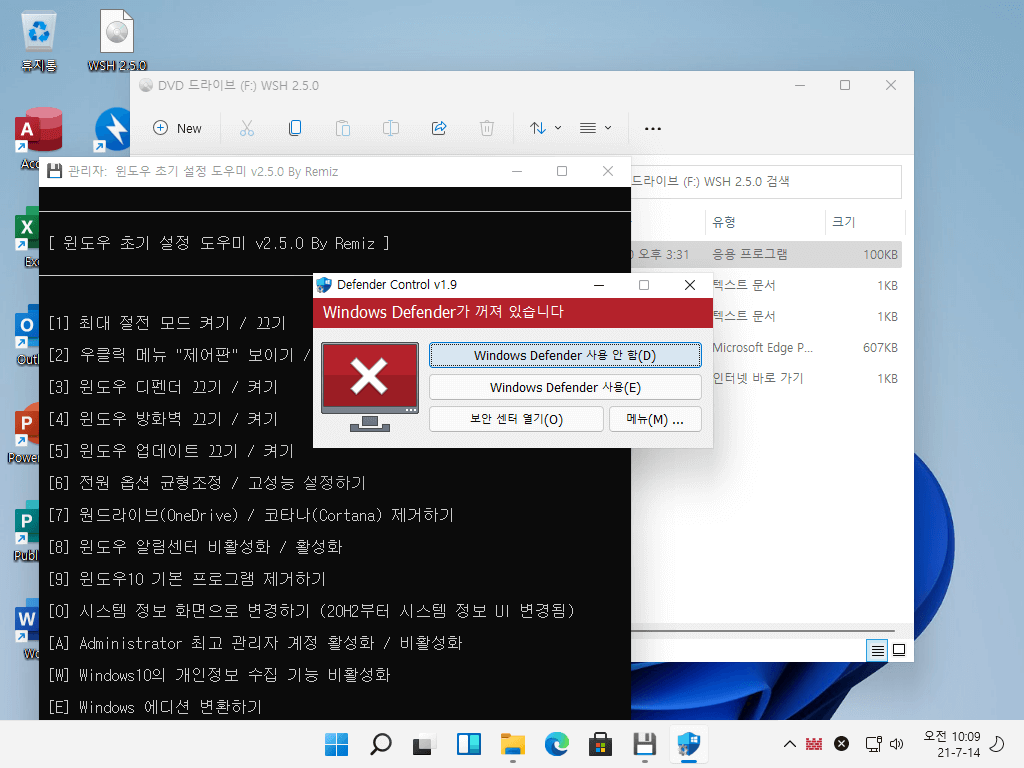Screen dimensions: 1024x768
Task: Click Windows Defender 사용 안 함(D) button
Action: [565, 355]
